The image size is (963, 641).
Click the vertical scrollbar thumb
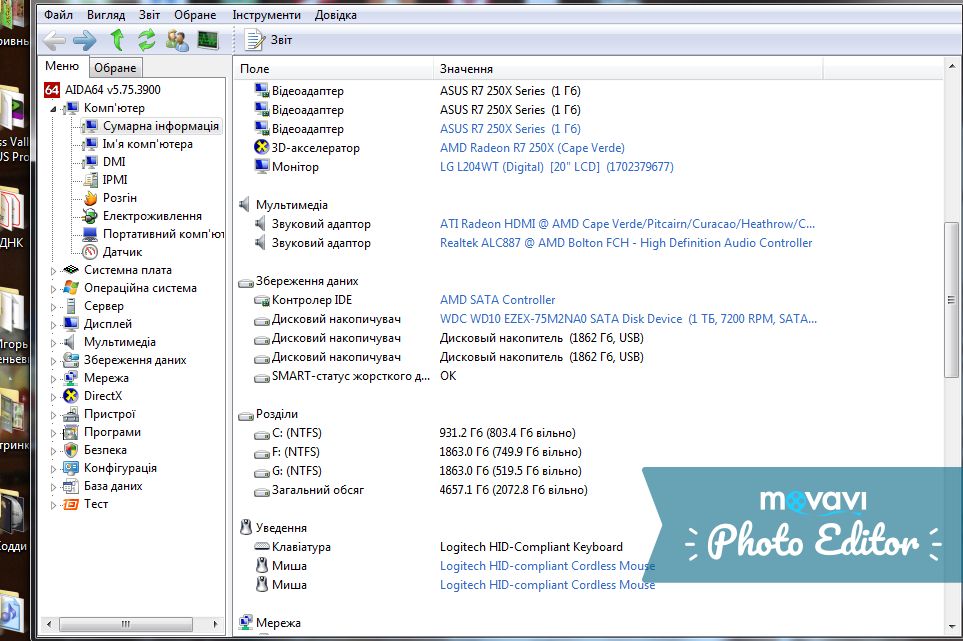tap(951, 300)
